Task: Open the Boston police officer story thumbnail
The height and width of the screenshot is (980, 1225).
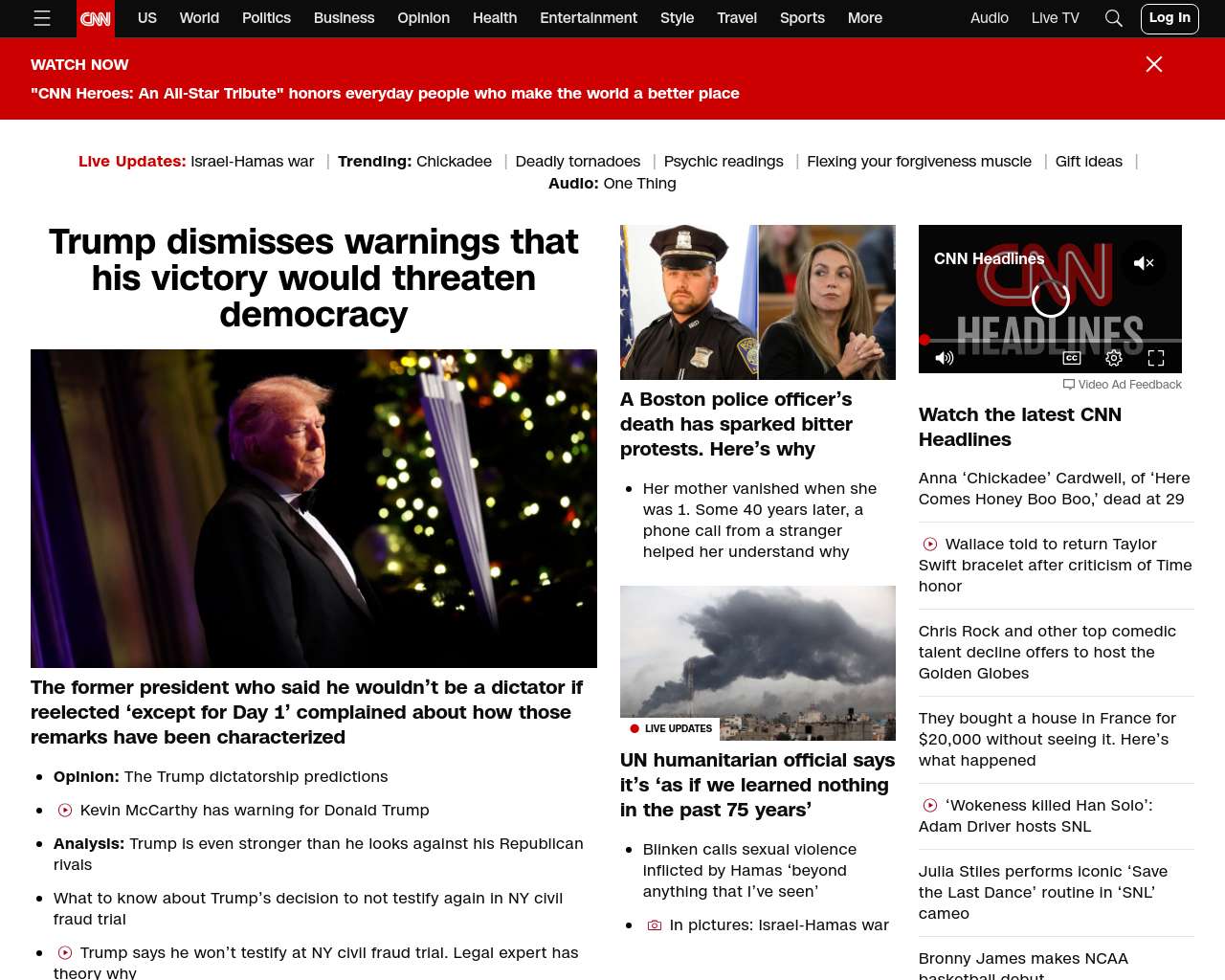Action: point(758,302)
